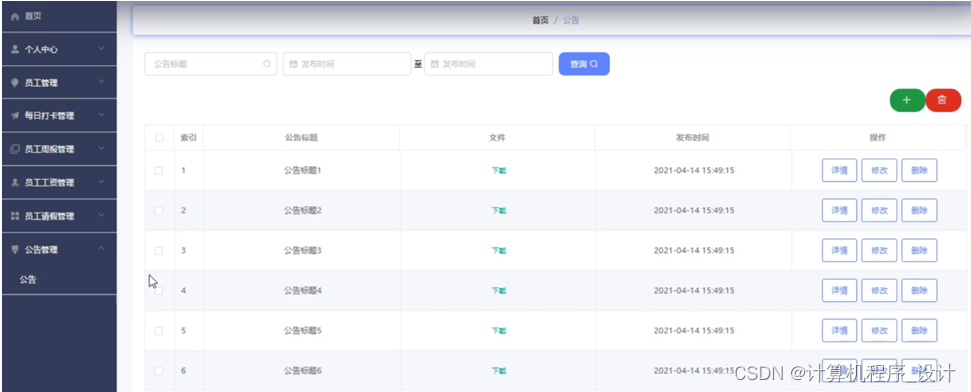This screenshot has width=971, height=392.
Task: Collapse the 公告管理 menu chevron
Action: coord(102,249)
